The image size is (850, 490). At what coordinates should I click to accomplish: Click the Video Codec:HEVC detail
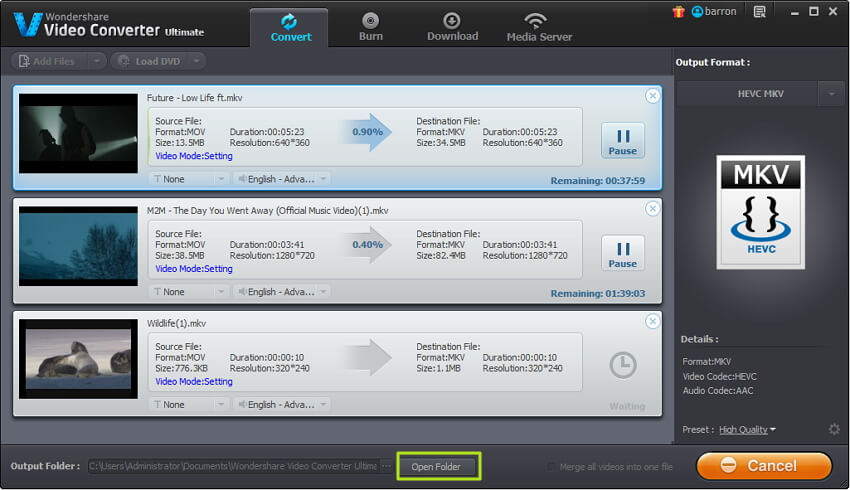pos(719,377)
